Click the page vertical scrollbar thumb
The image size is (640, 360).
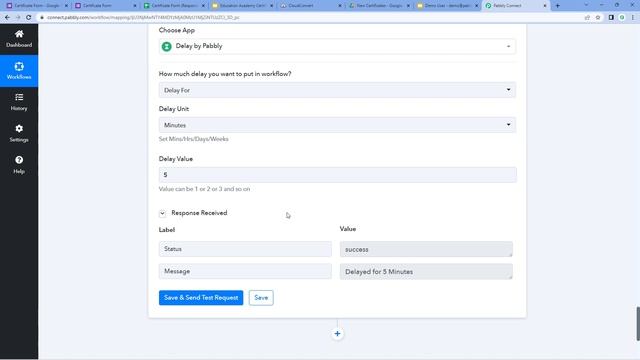638,323
